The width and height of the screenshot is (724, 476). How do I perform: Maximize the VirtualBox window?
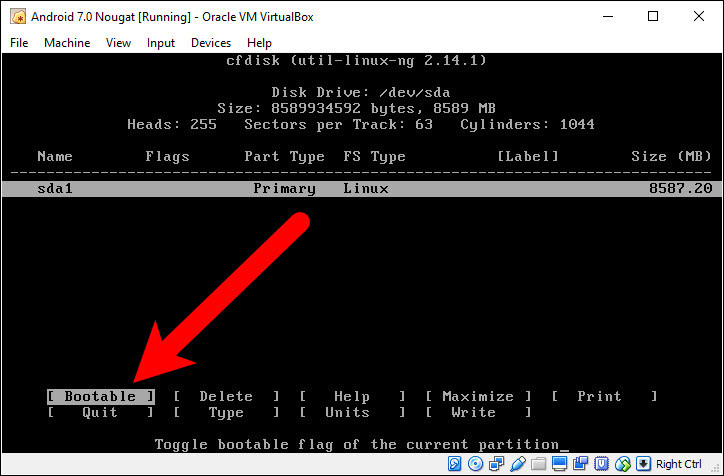(x=653, y=17)
